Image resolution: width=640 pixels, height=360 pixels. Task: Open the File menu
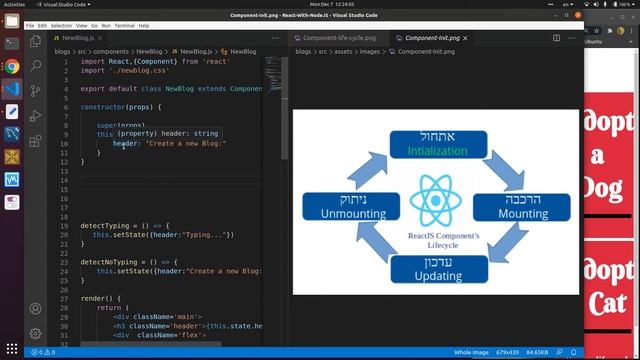(30, 26)
